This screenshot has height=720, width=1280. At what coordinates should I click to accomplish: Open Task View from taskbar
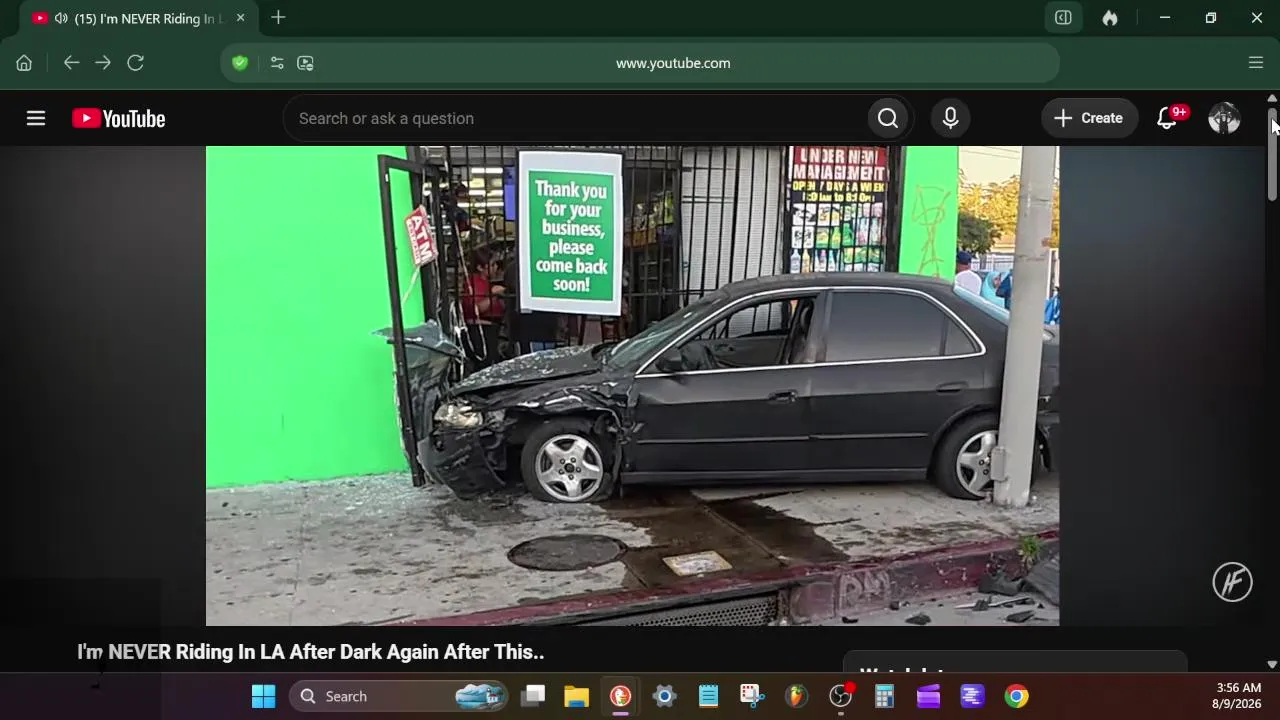pos(533,696)
